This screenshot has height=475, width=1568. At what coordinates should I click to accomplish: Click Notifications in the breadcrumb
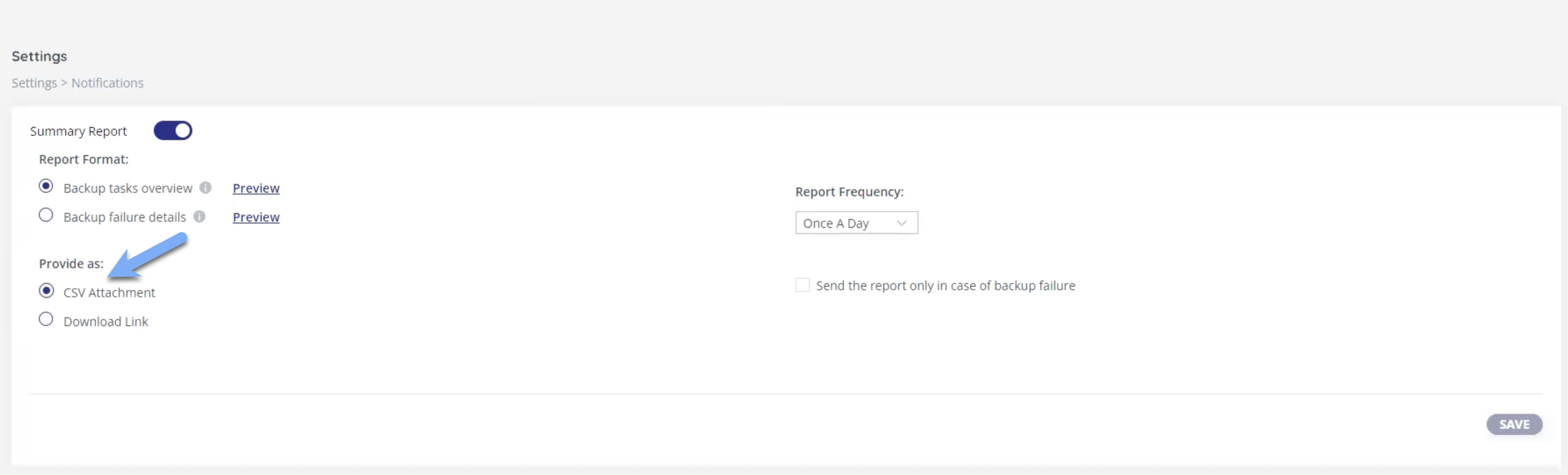pos(107,83)
